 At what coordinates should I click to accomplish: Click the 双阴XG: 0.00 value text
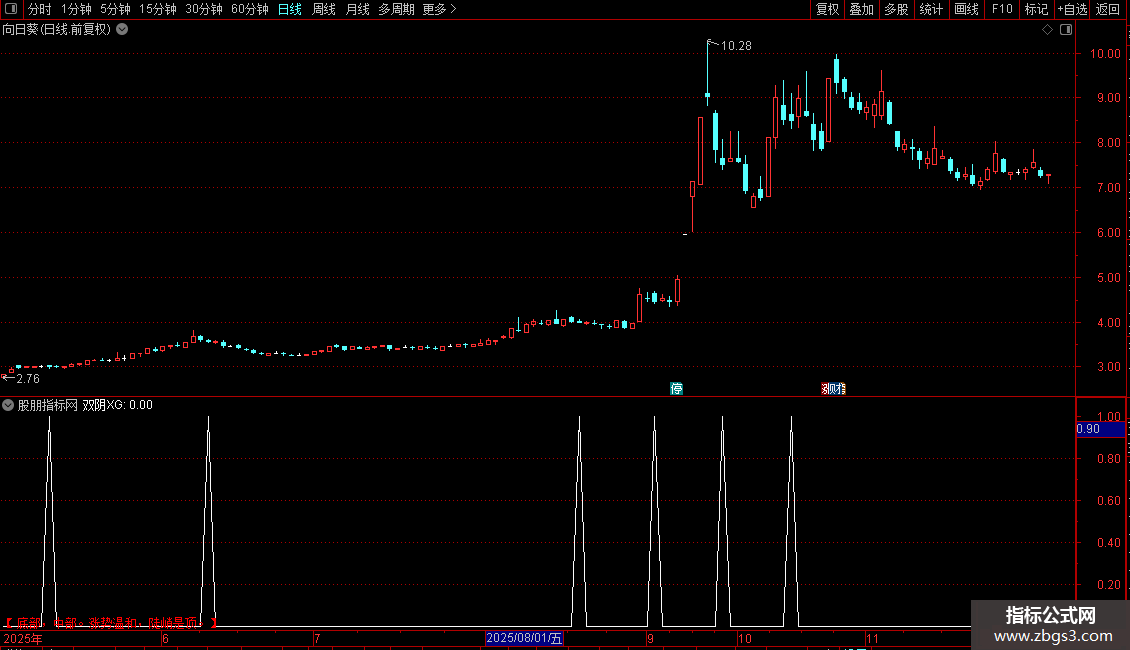tap(117, 405)
